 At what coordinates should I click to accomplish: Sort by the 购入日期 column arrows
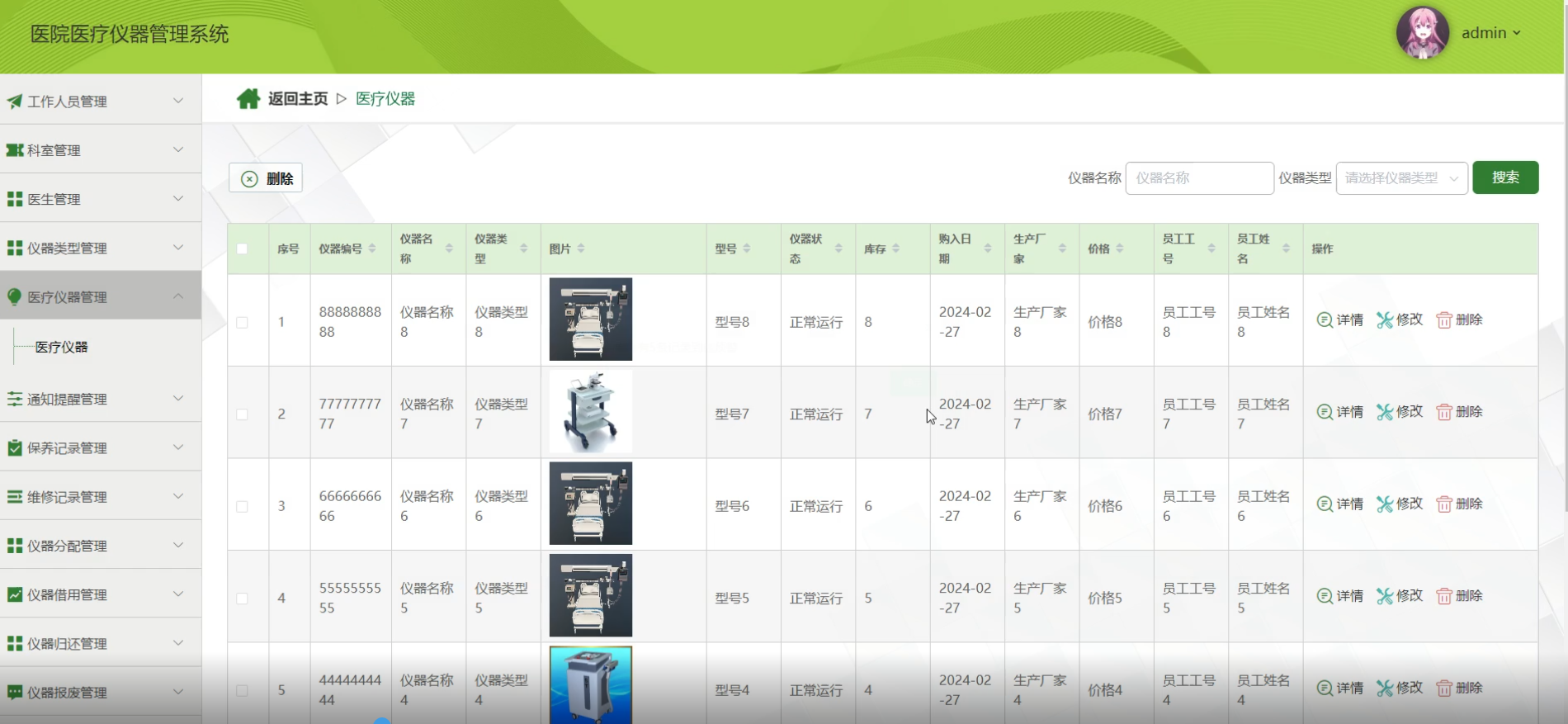pos(988,248)
